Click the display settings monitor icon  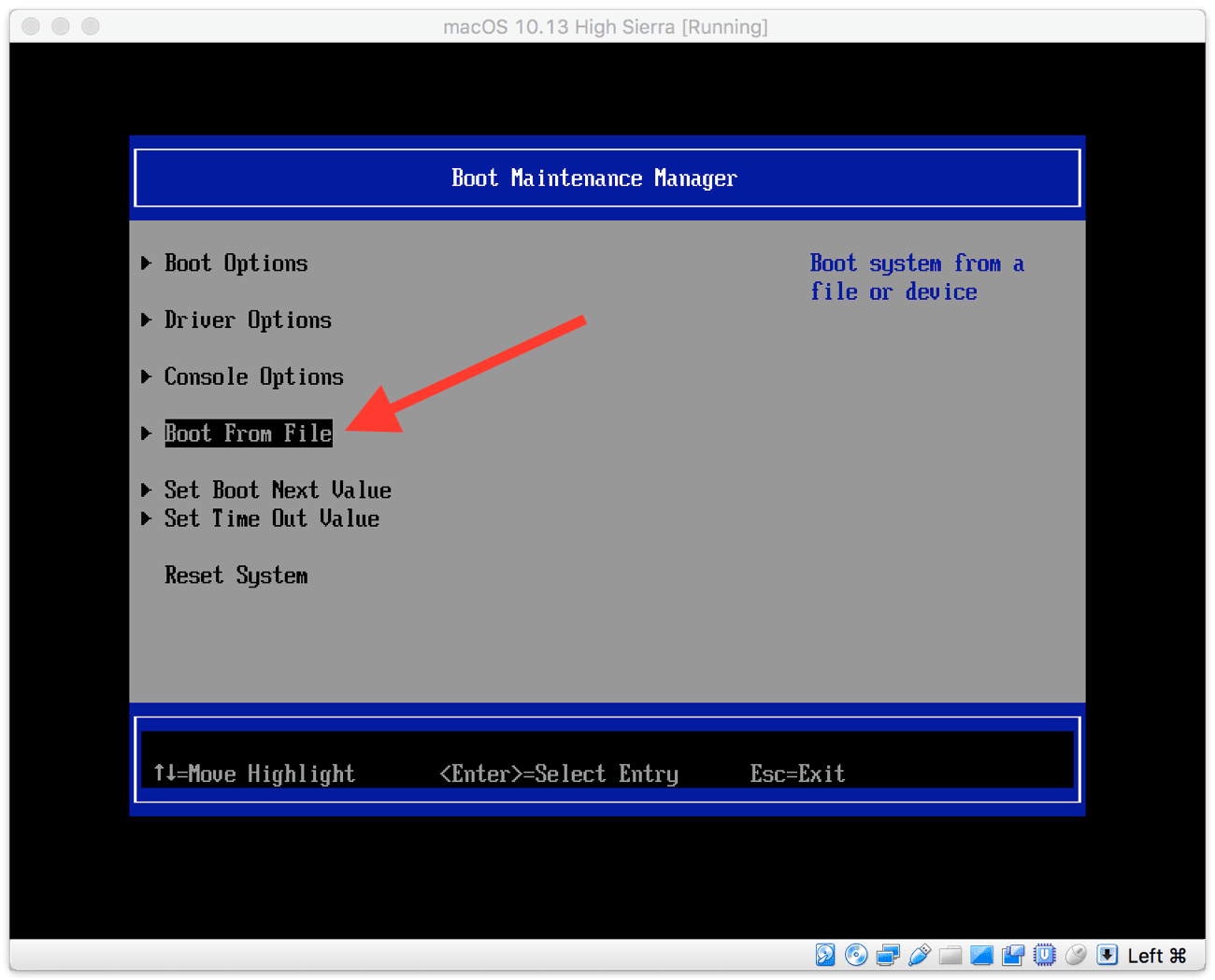[x=981, y=955]
